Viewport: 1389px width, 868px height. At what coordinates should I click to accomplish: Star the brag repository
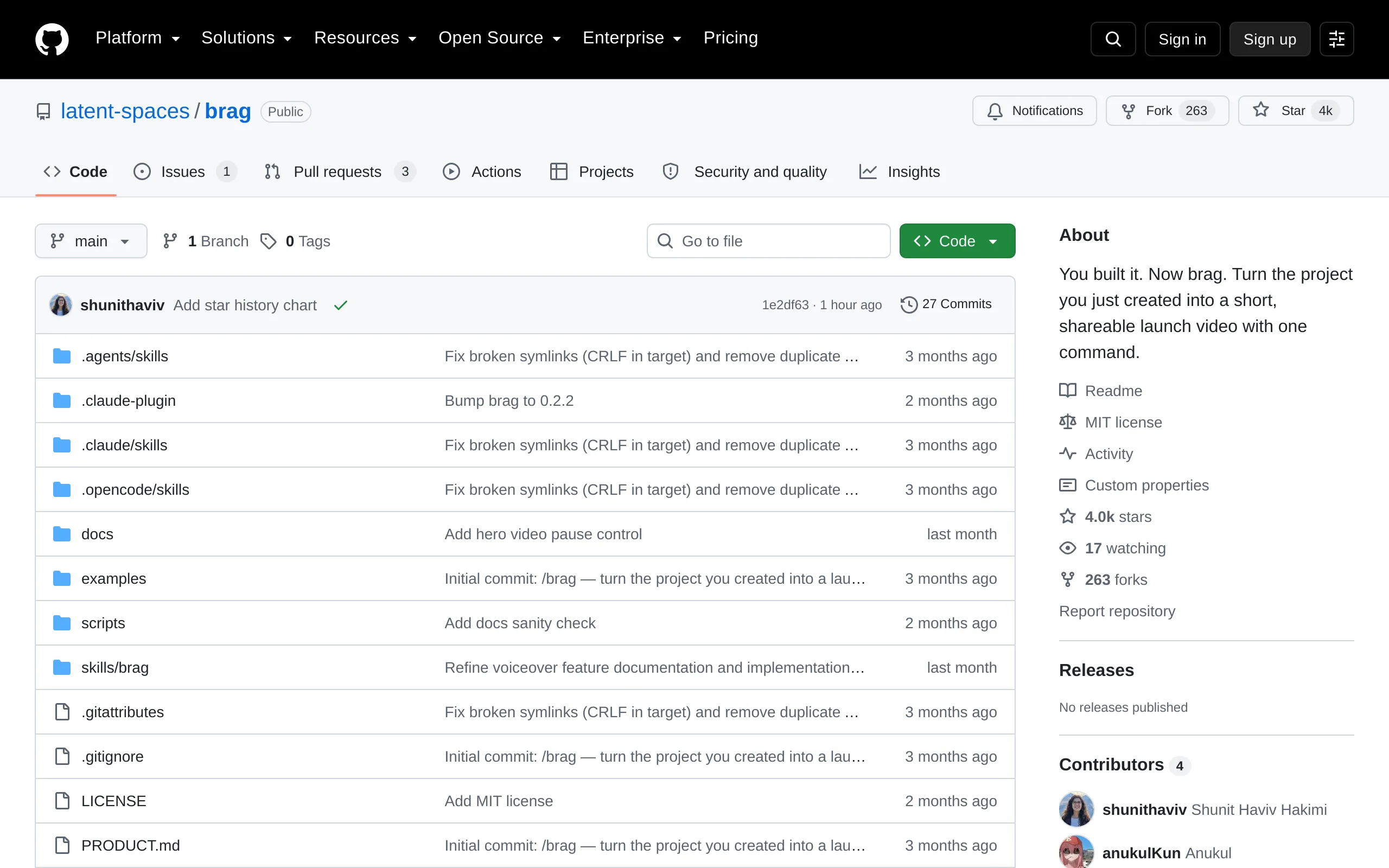1296,111
